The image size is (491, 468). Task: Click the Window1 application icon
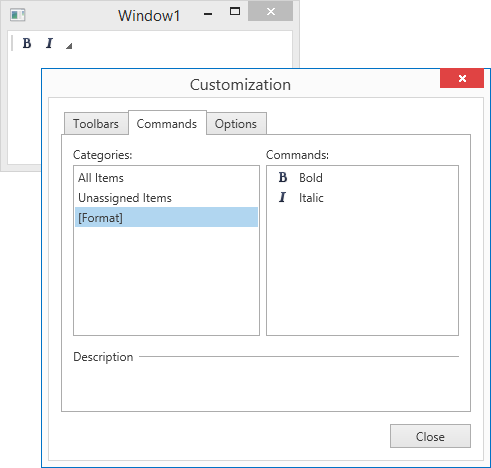[18, 15]
